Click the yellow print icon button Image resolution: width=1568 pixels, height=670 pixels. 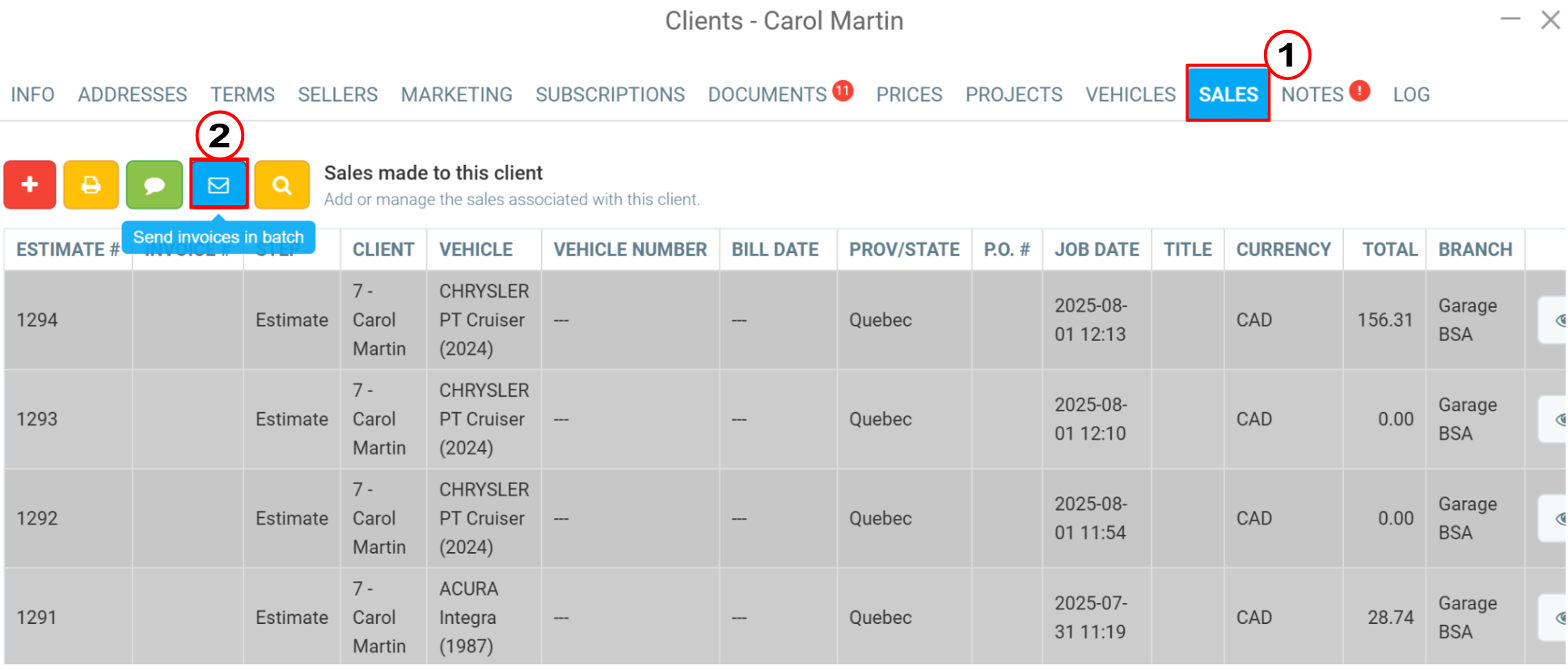pyautogui.click(x=91, y=185)
